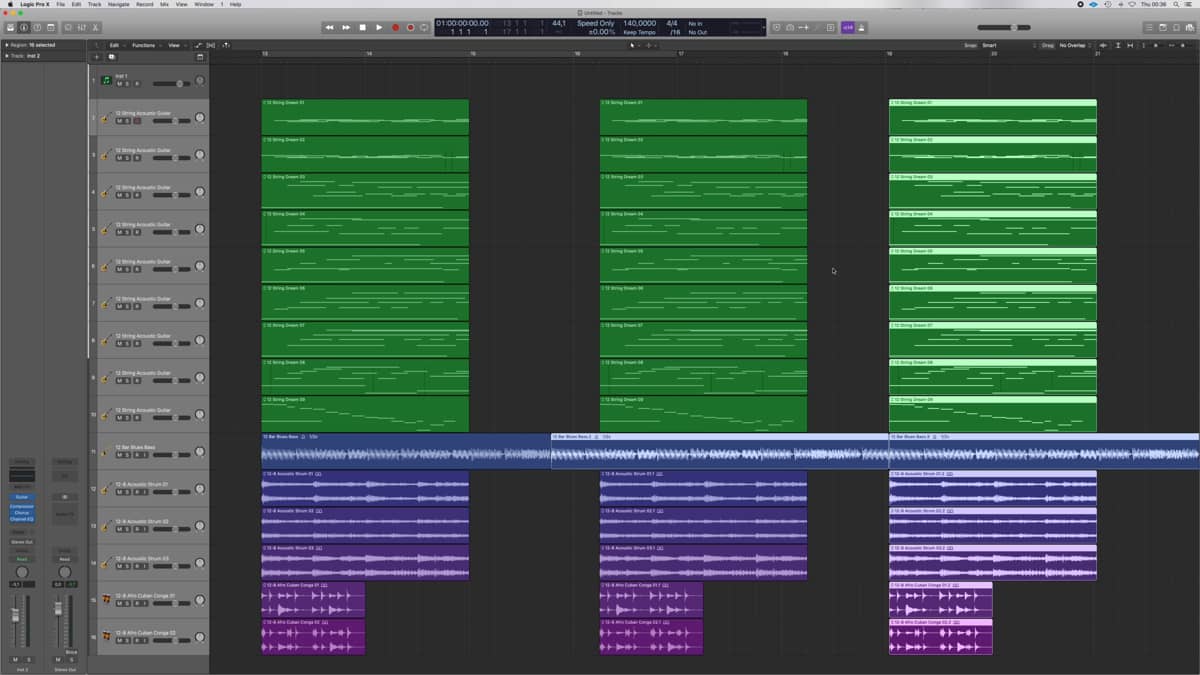This screenshot has height=675, width=1200.
Task: Toggle Catch Playhead button
Action: tap(226, 45)
